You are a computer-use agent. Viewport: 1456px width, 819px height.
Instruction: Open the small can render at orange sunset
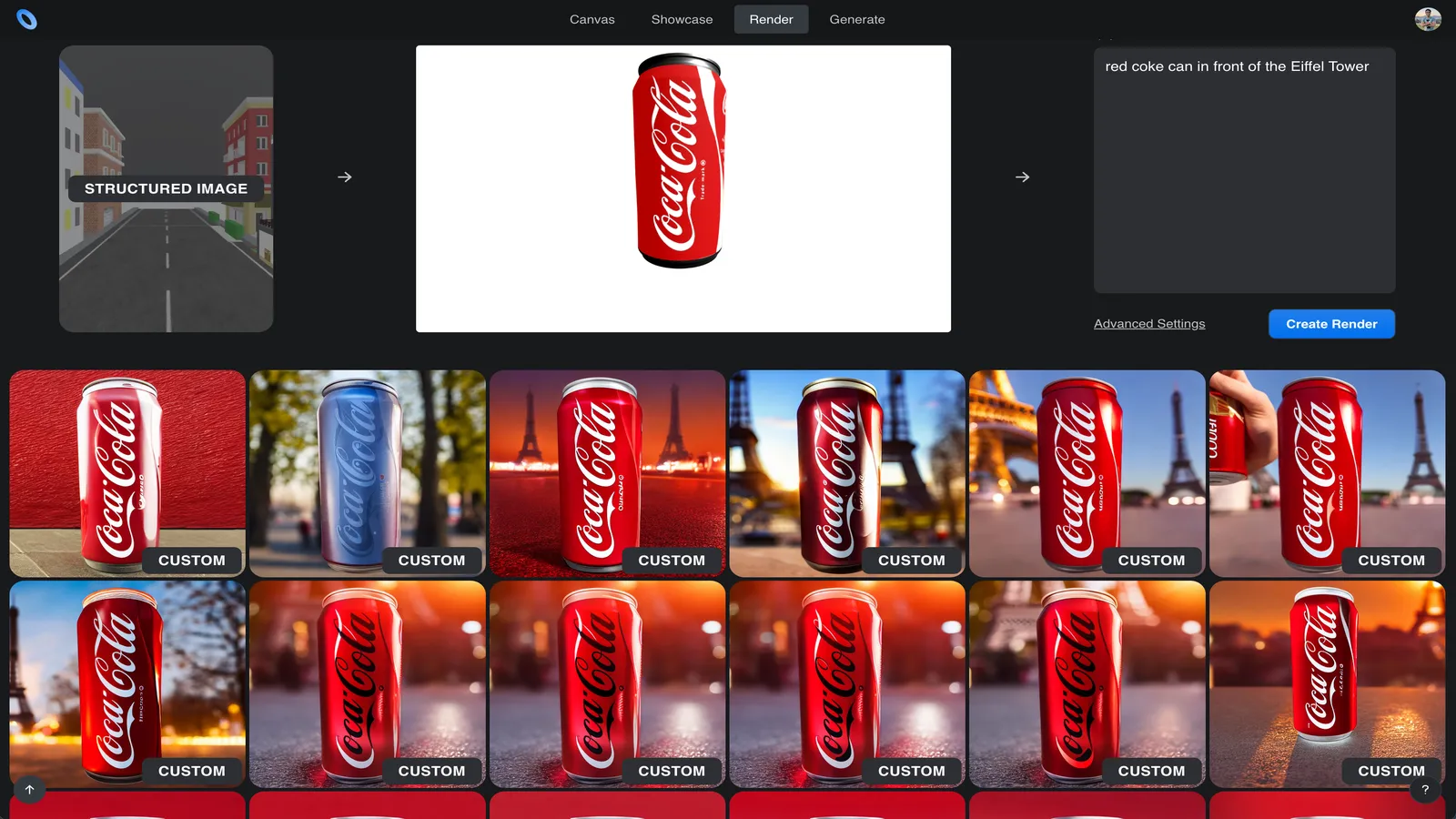[1327, 684]
